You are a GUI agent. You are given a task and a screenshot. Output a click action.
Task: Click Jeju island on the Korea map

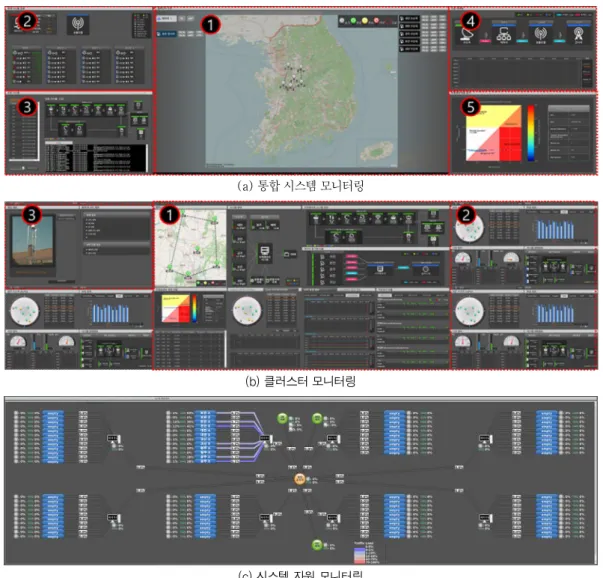[377, 151]
